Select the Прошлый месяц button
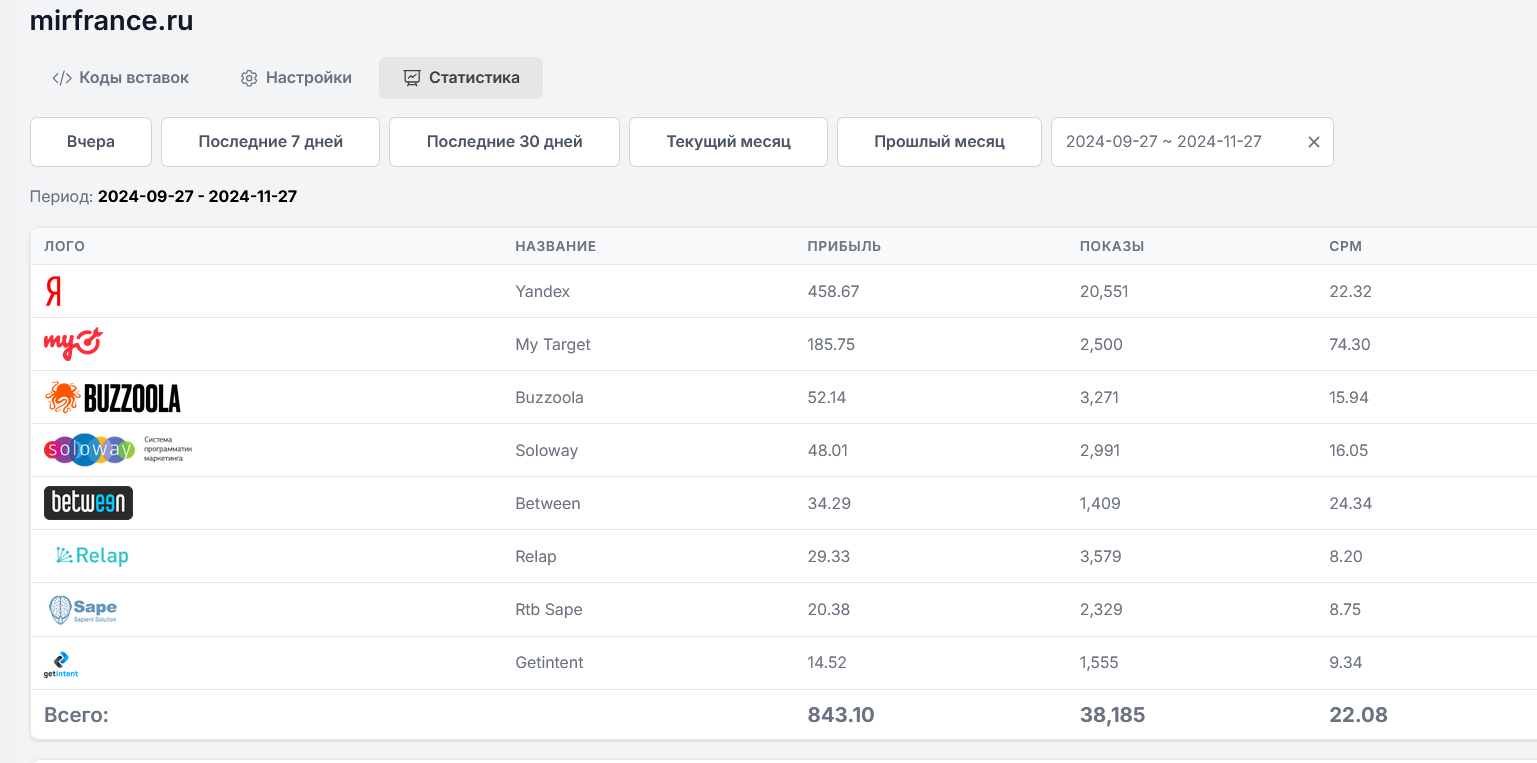Screen dimensions: 1537x763 pos(939,142)
